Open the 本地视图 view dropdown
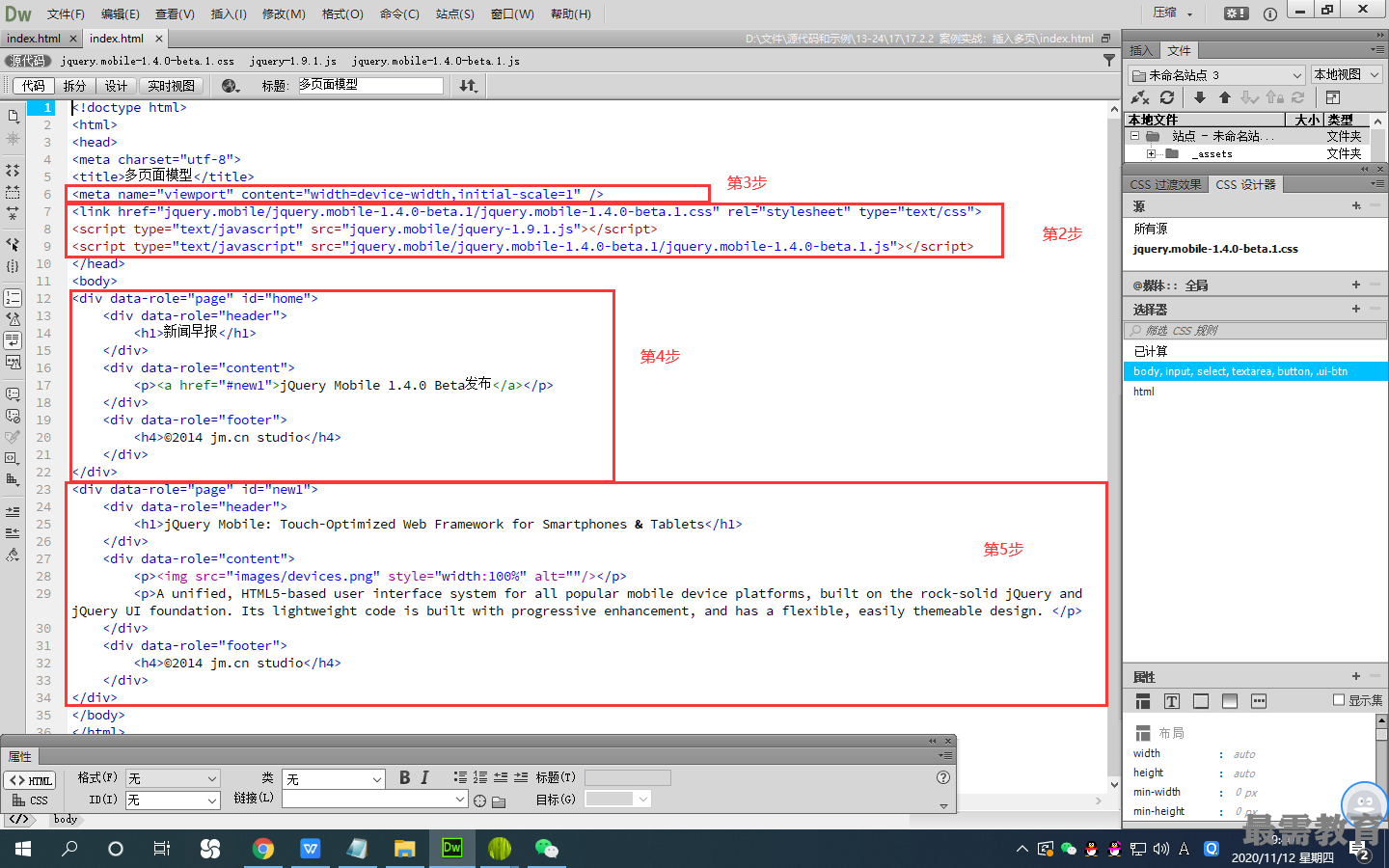 pos(1347,74)
